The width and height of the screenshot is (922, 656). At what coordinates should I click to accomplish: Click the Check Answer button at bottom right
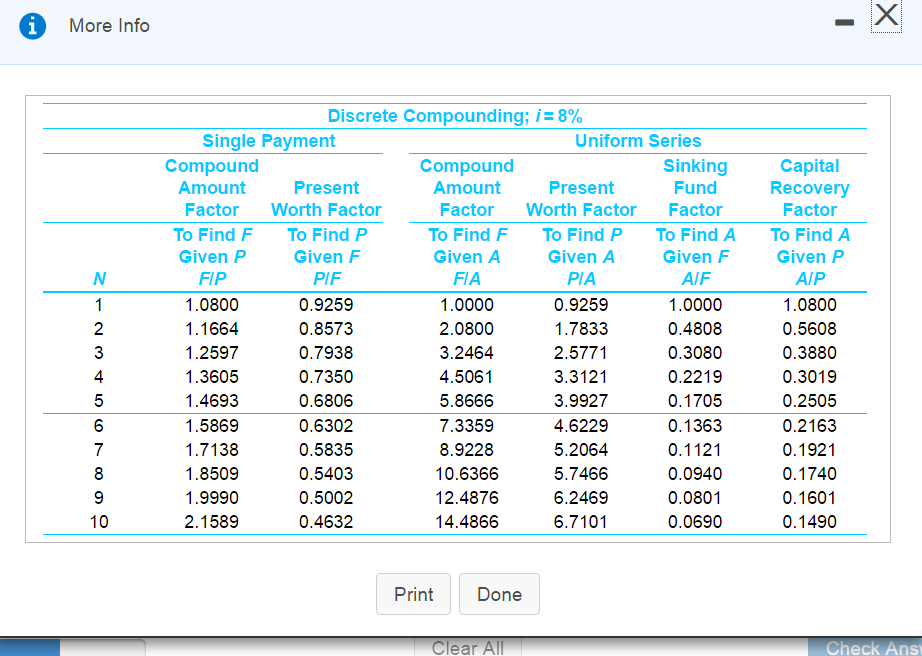[865, 647]
